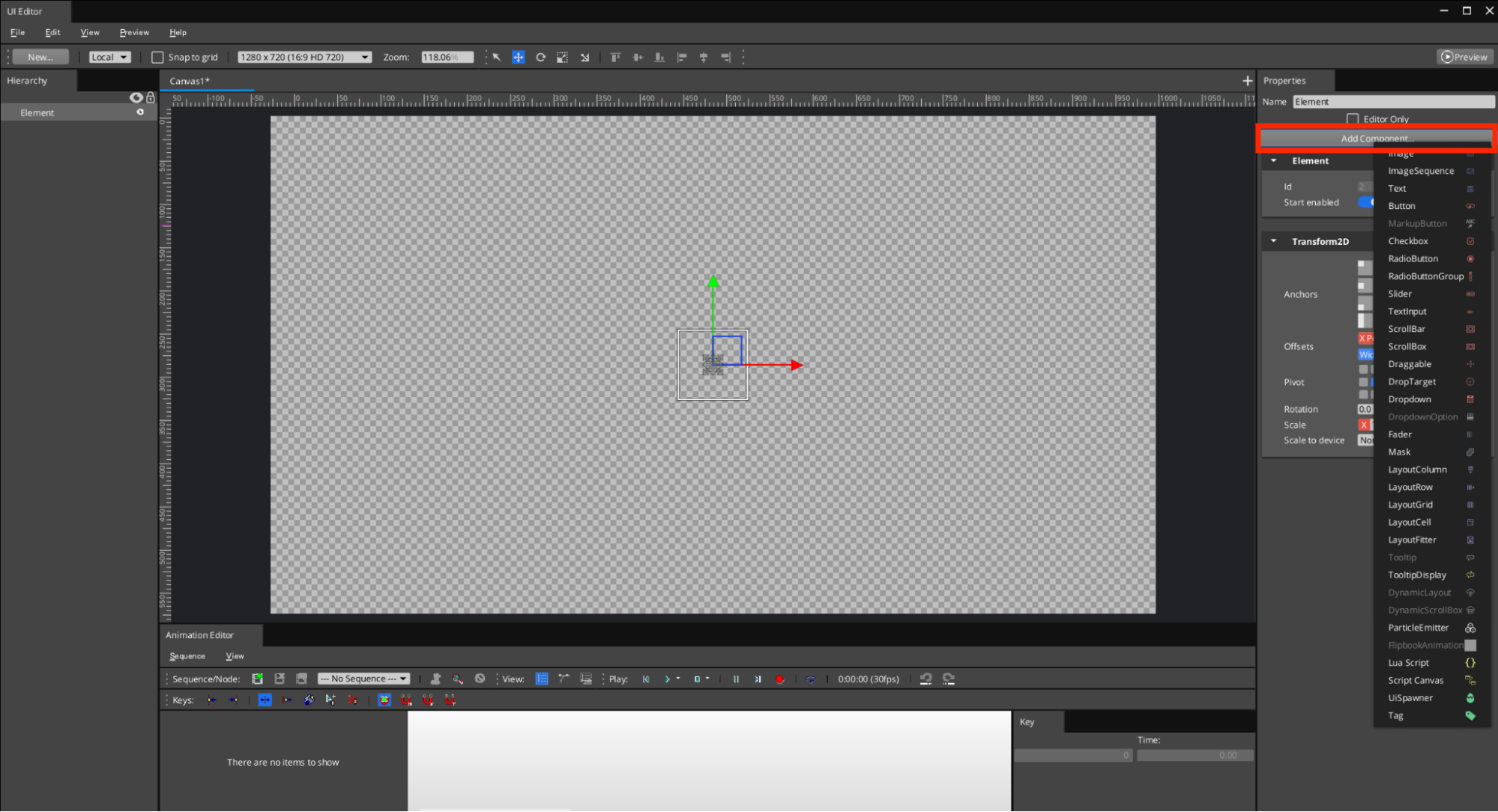Open the play button options arrow
This screenshot has height=812, width=1498.
click(x=678, y=679)
